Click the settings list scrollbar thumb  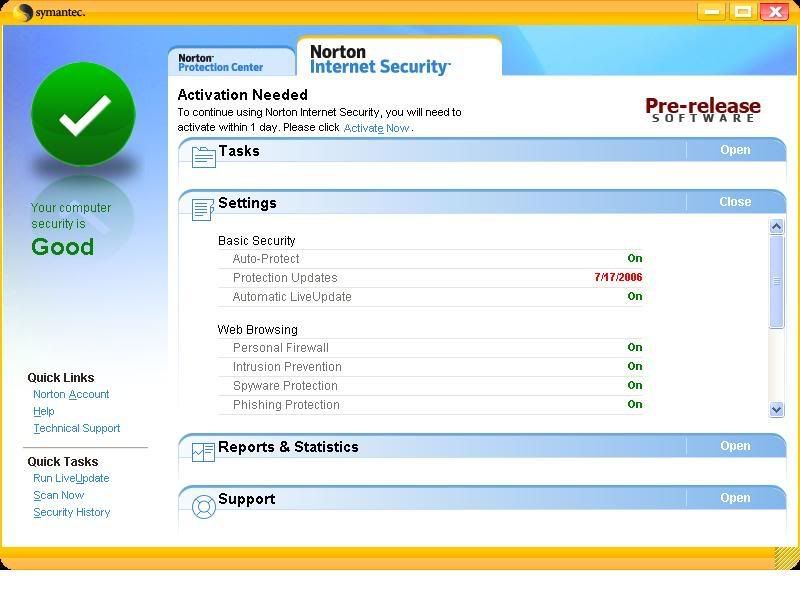click(777, 282)
